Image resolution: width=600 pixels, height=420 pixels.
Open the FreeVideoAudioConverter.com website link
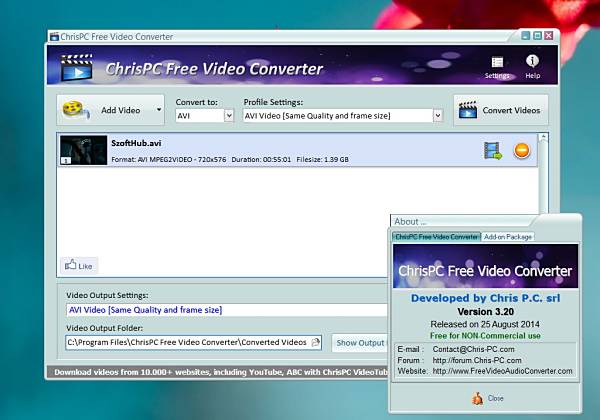pos(502,371)
